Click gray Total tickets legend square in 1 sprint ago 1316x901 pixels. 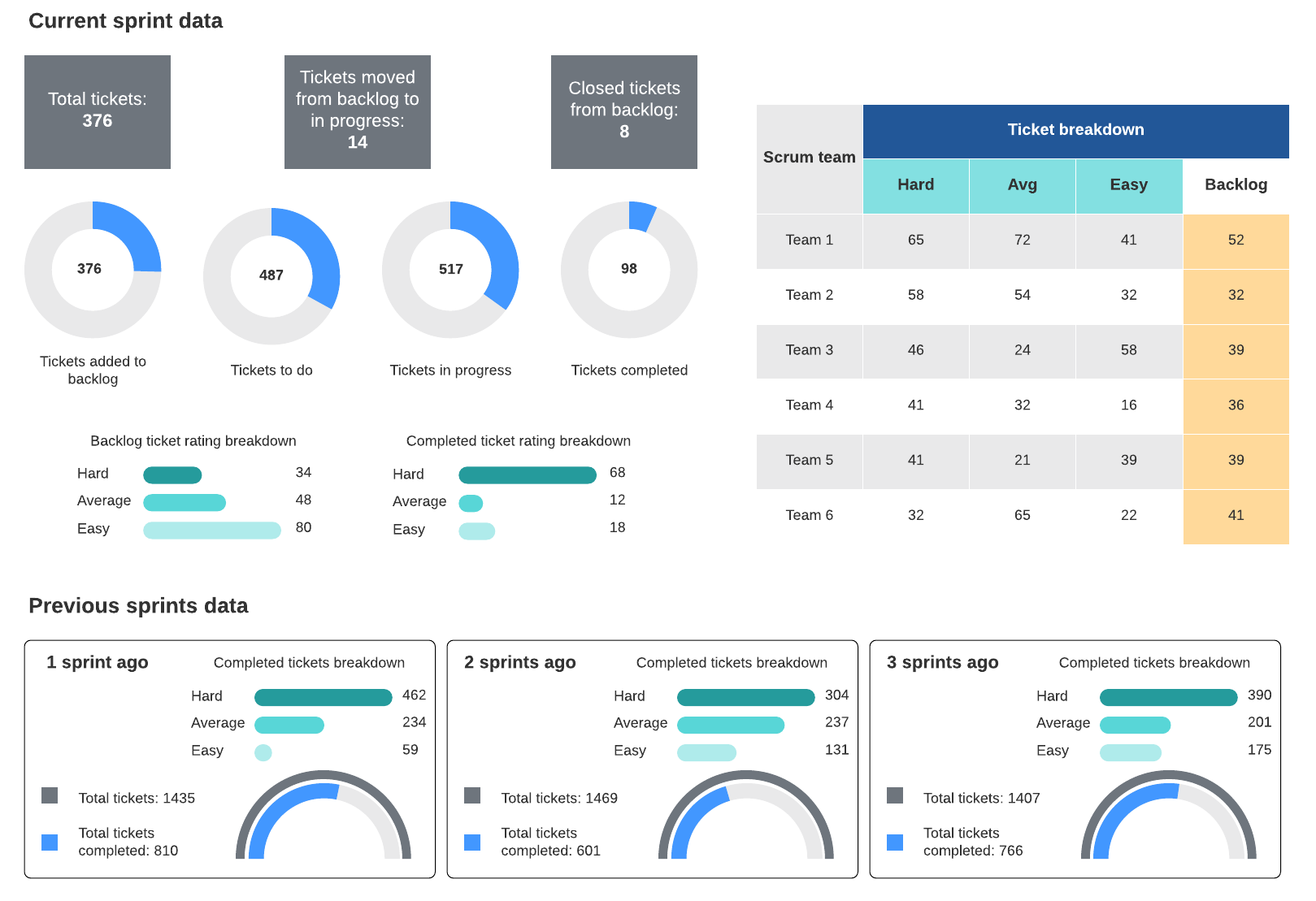point(50,795)
